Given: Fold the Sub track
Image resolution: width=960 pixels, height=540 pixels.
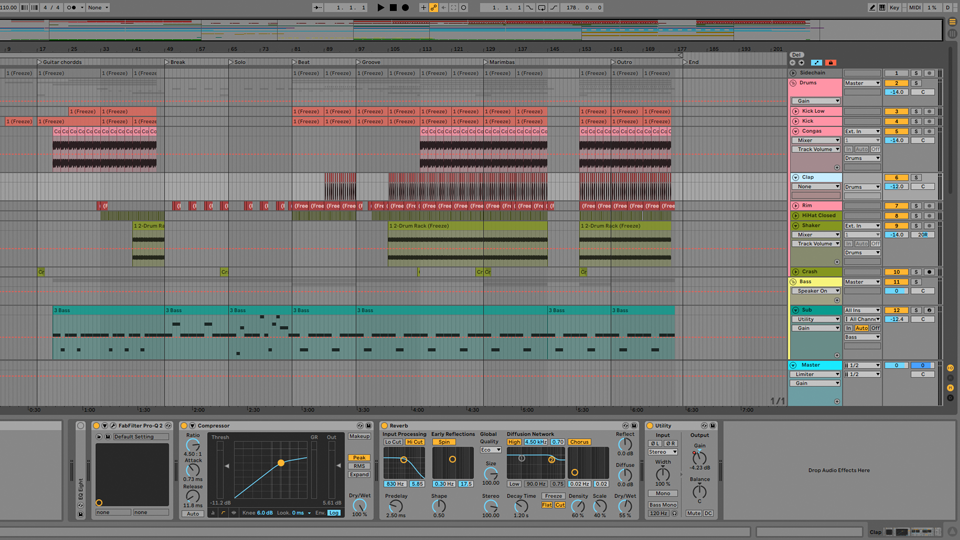Looking at the screenshot, I should tap(795, 310).
